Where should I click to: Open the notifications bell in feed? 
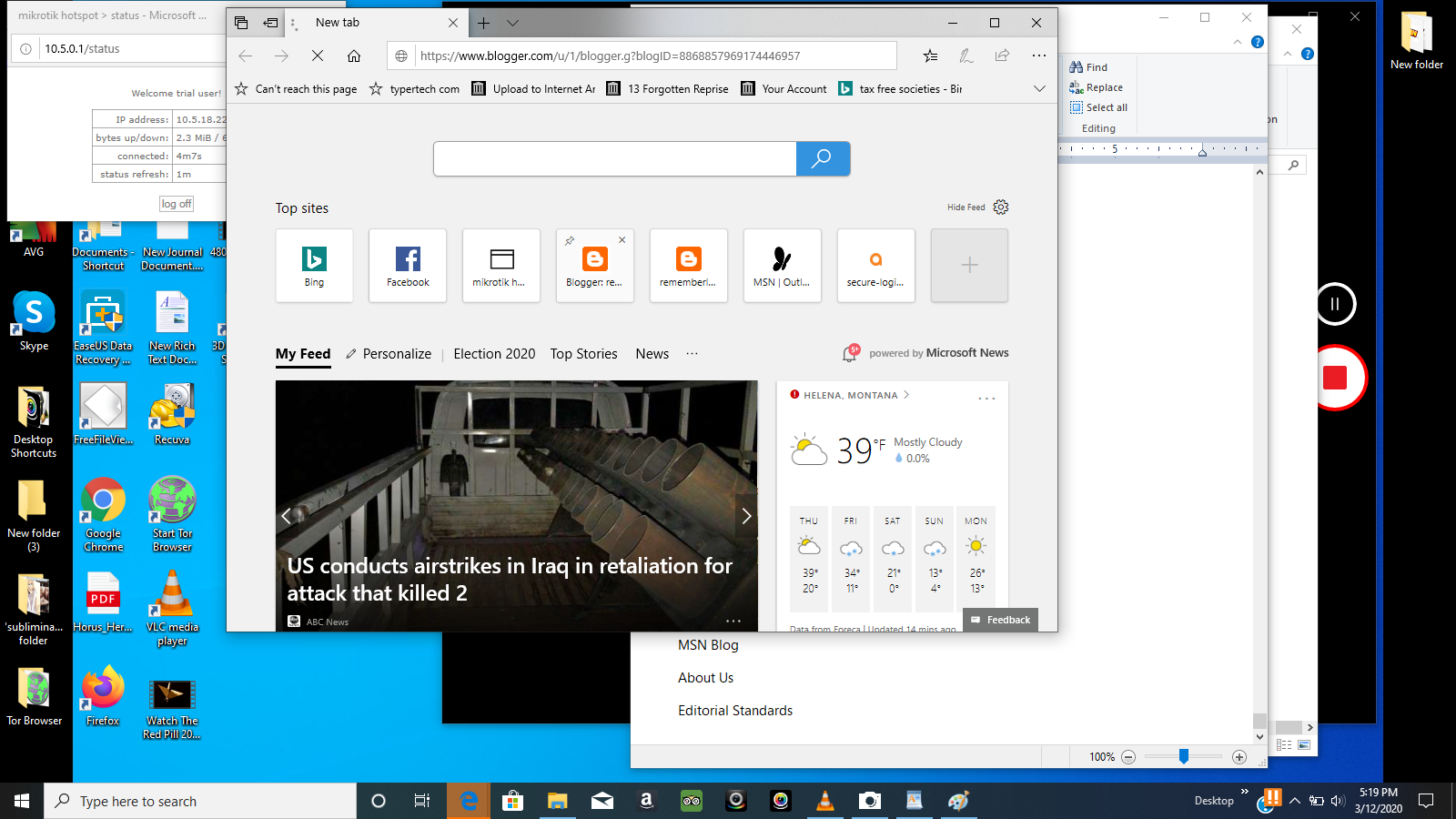coord(850,353)
